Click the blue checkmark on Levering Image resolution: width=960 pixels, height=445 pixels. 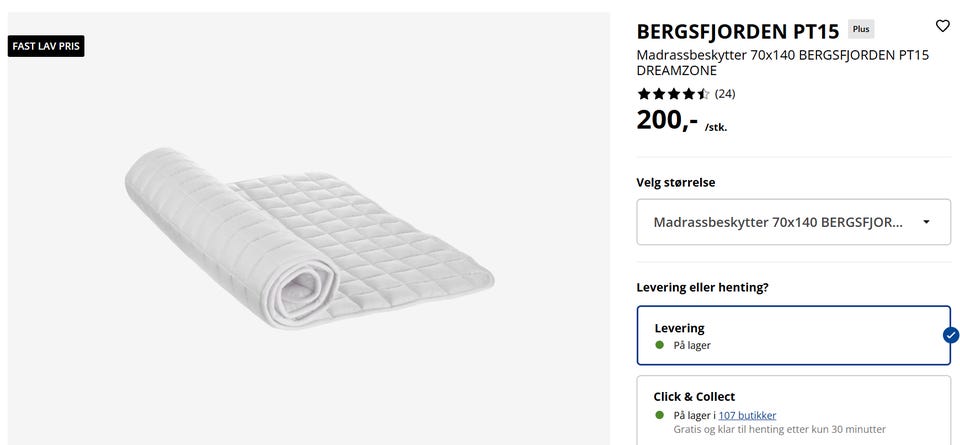[x=950, y=335]
